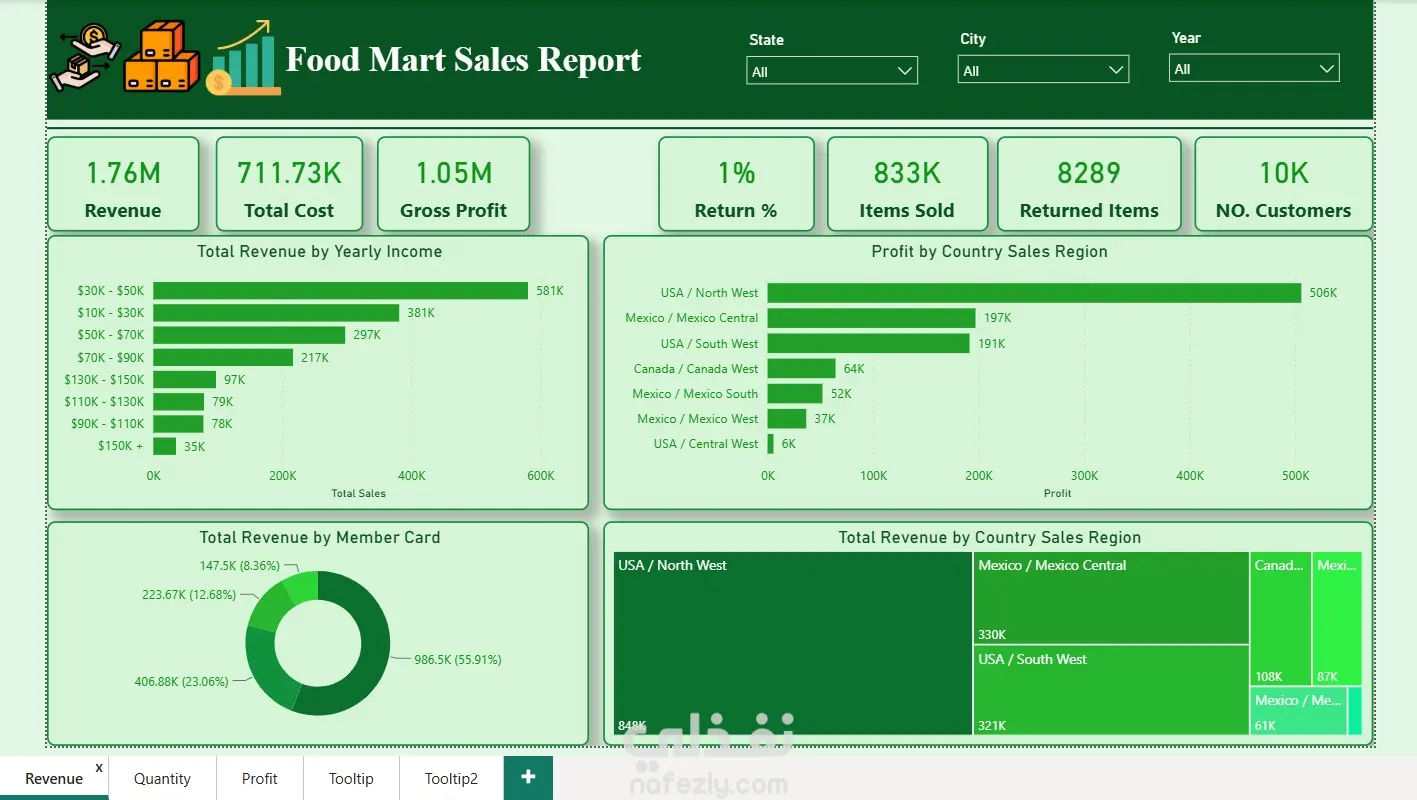Click the Returned Items card
The image size is (1417, 800).
1089,184
